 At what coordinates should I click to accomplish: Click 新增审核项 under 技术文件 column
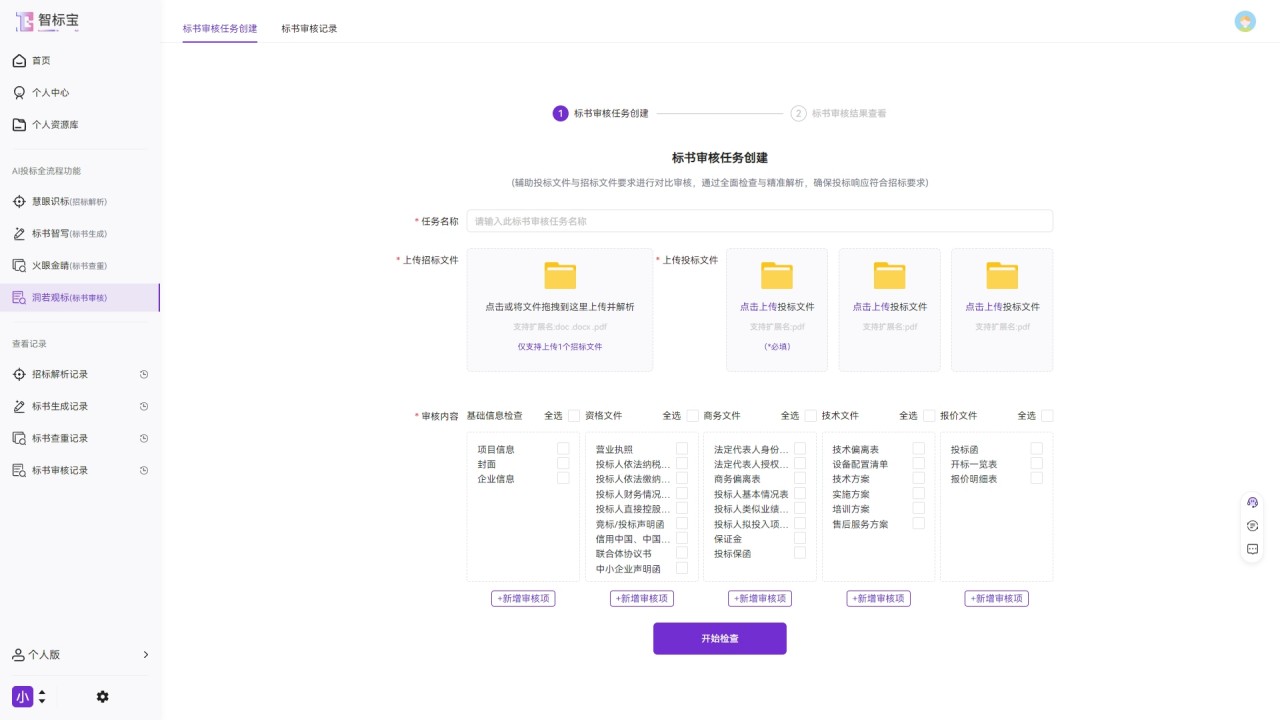877,598
